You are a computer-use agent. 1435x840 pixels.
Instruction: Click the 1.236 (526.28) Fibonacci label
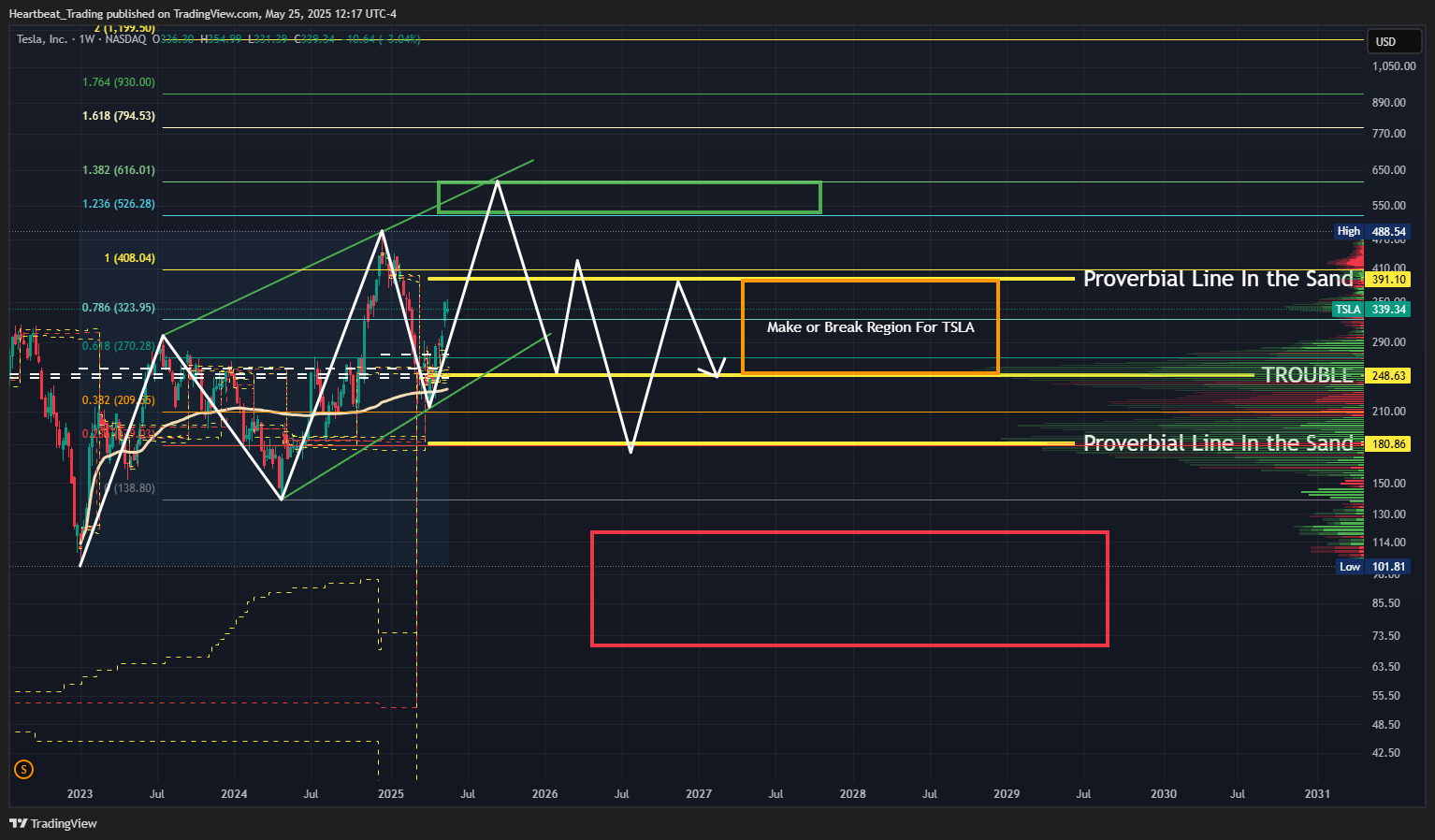tap(119, 204)
